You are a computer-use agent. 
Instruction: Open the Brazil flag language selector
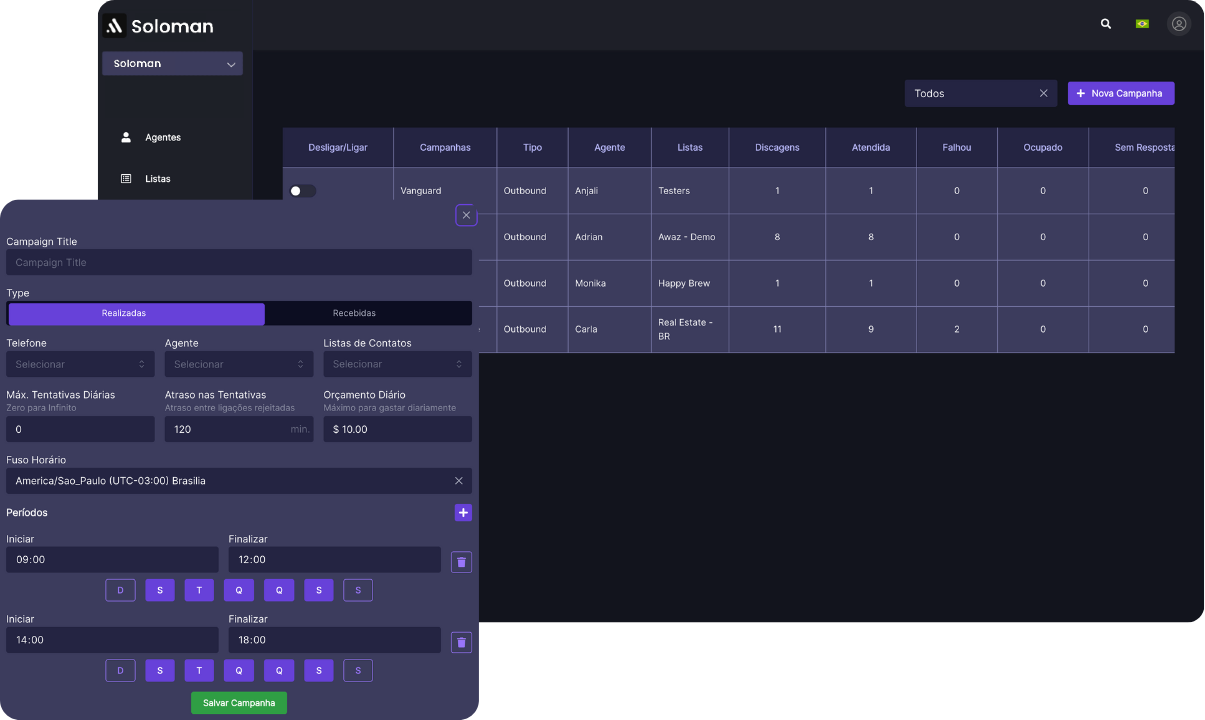[1142, 24]
